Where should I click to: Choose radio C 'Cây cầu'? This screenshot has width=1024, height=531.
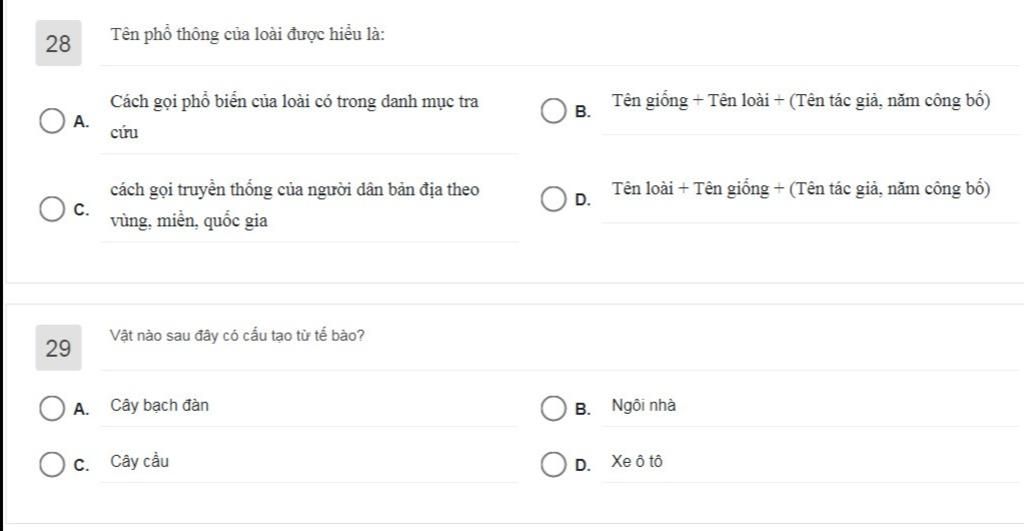point(52,464)
